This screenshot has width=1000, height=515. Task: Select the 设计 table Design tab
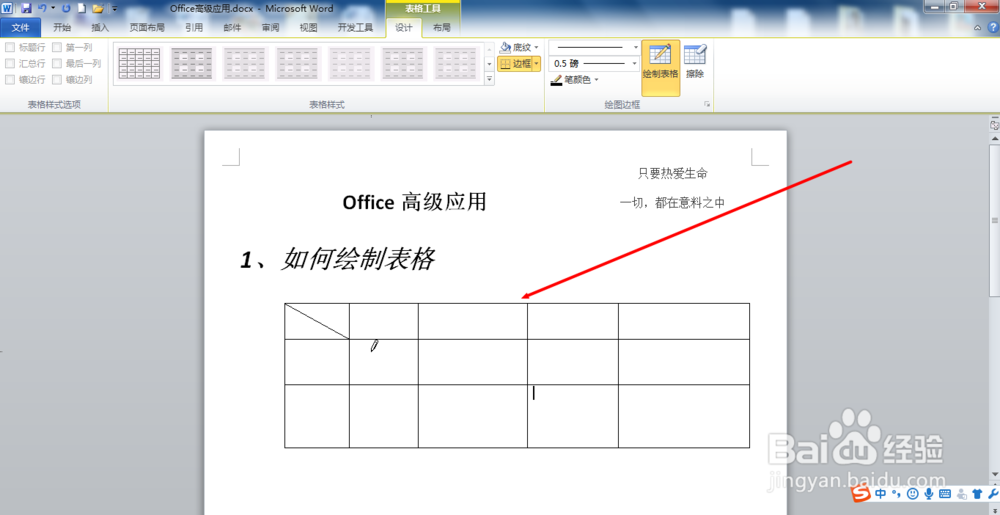pyautogui.click(x=404, y=27)
